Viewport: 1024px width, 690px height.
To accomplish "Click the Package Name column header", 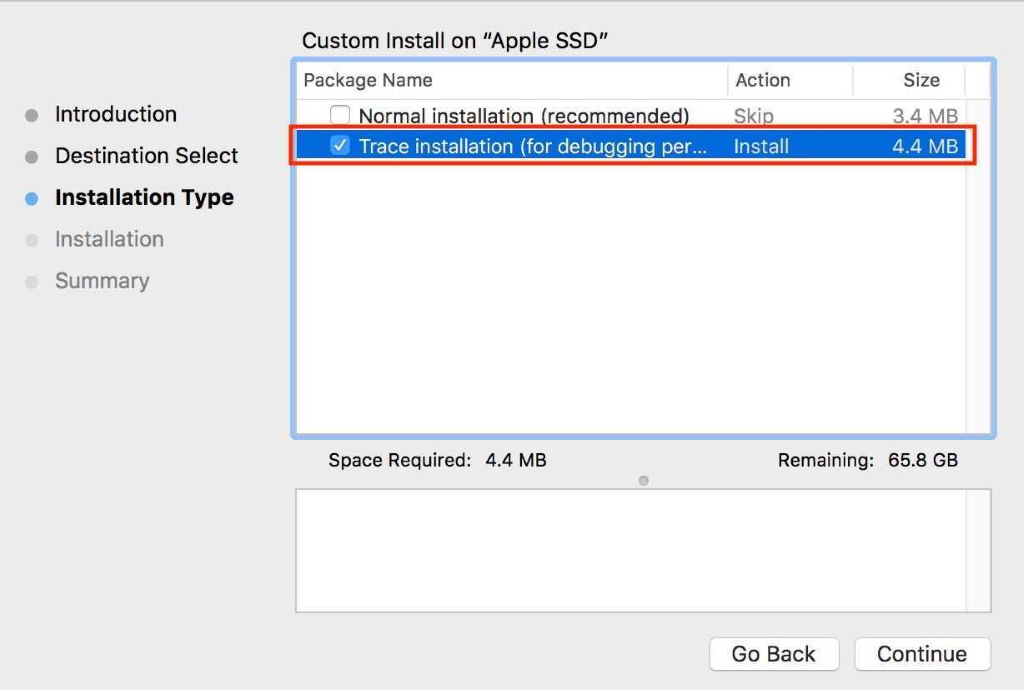I will (368, 80).
